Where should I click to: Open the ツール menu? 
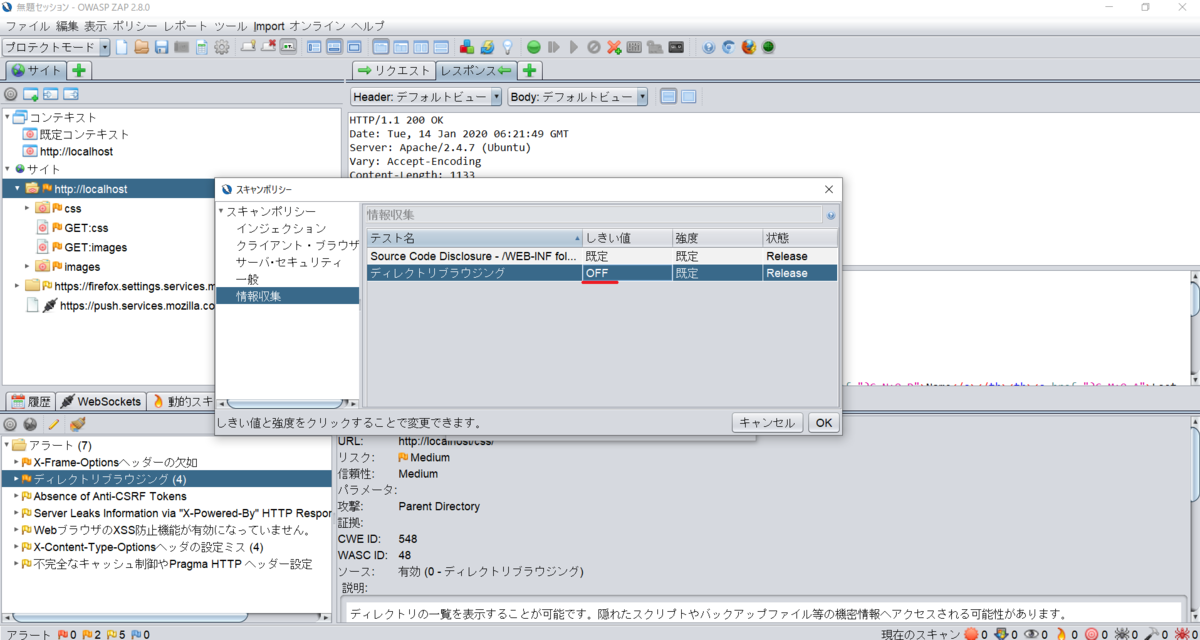(230, 25)
